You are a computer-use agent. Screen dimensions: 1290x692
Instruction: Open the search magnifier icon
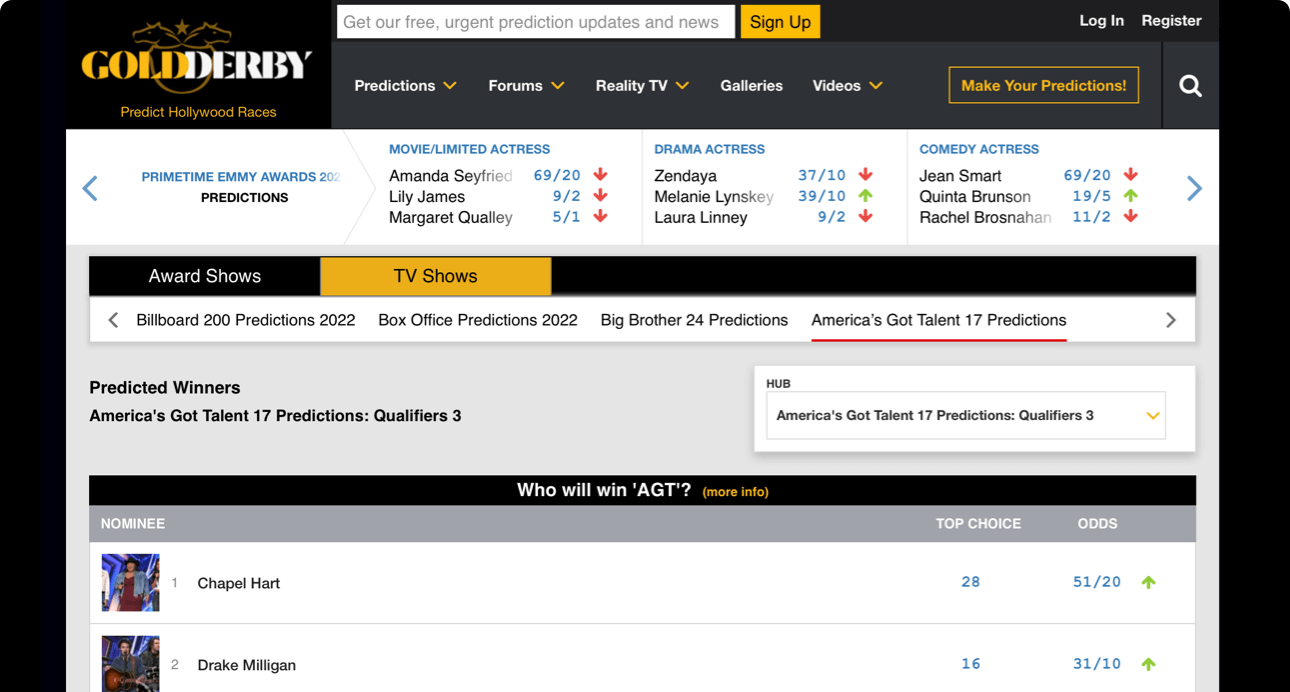click(1190, 86)
